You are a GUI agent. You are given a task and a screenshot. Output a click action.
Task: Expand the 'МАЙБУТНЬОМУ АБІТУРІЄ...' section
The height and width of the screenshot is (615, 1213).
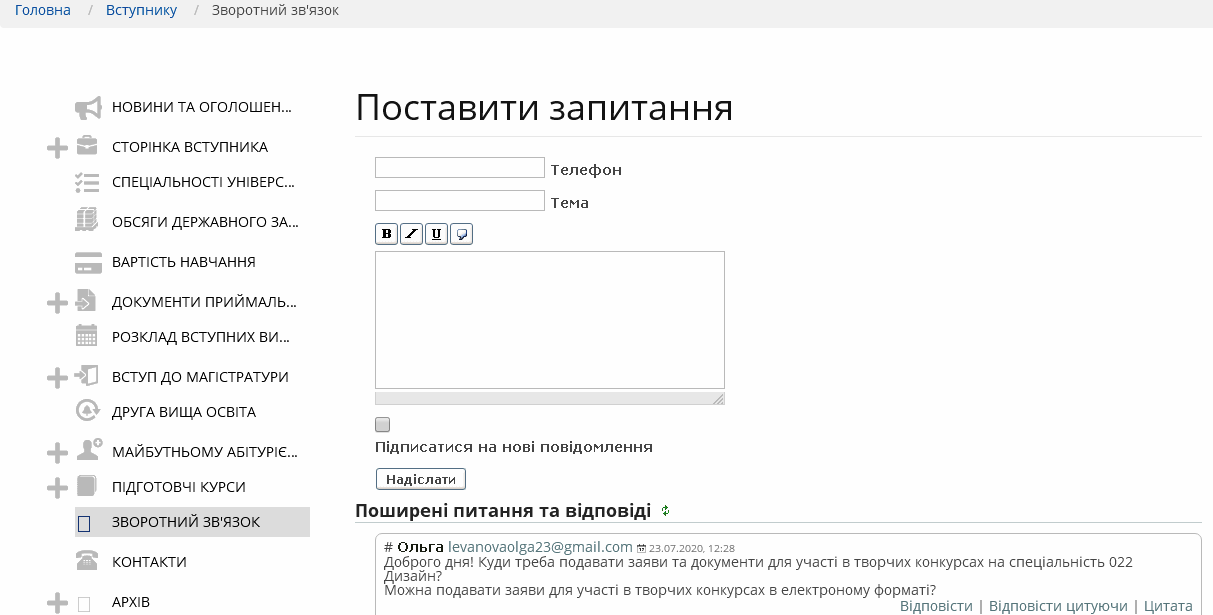pyautogui.click(x=57, y=451)
